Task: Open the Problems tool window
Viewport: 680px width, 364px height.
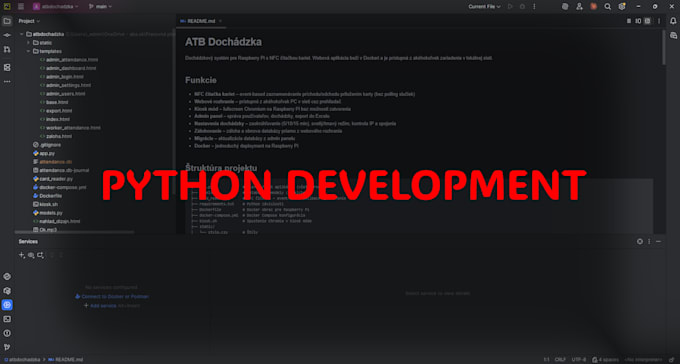Action: coord(7,333)
